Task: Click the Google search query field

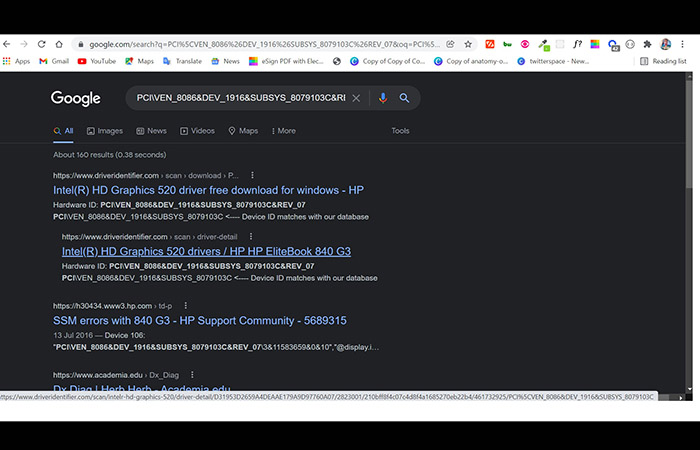Action: click(x=241, y=98)
